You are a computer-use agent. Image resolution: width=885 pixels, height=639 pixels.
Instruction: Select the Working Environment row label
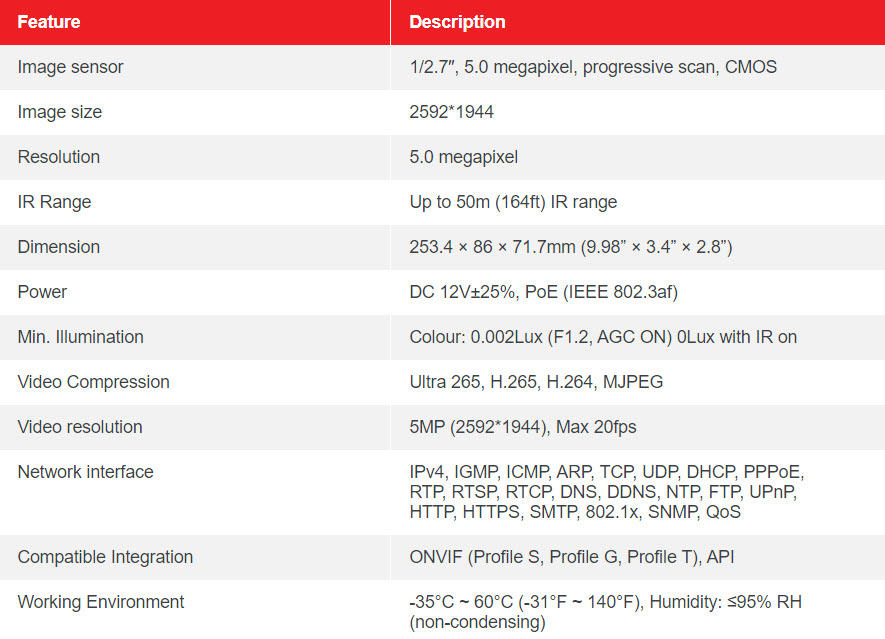tap(101, 602)
